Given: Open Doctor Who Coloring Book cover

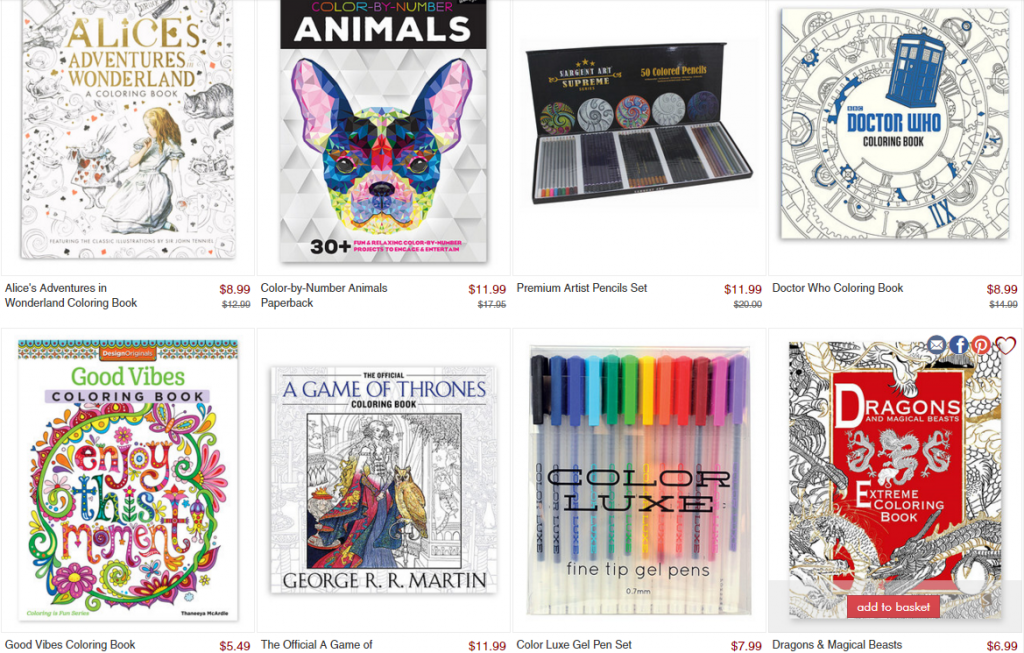Looking at the screenshot, I should (x=895, y=123).
